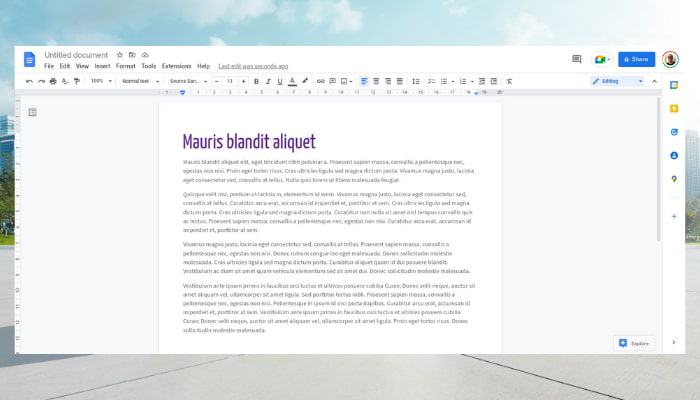Show document outline icon
Screen dimensions: 700x400
pyautogui.click(x=33, y=112)
